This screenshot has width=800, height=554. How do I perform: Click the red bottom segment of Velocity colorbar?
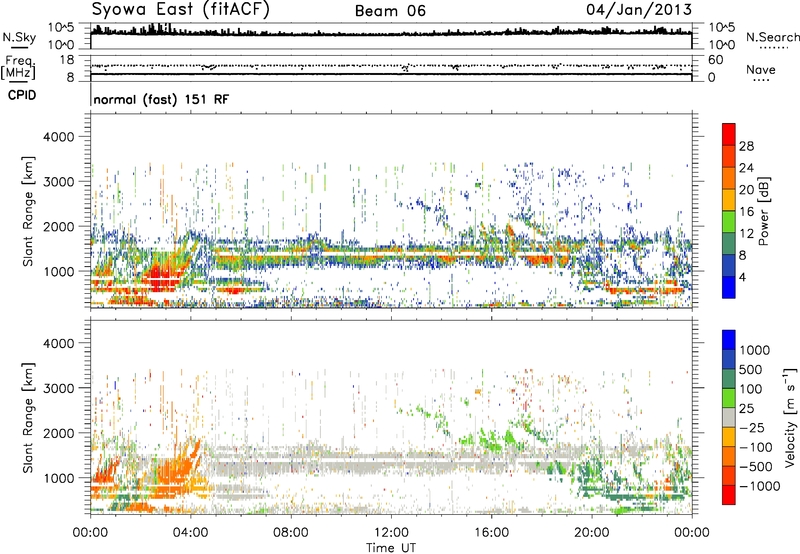point(729,495)
